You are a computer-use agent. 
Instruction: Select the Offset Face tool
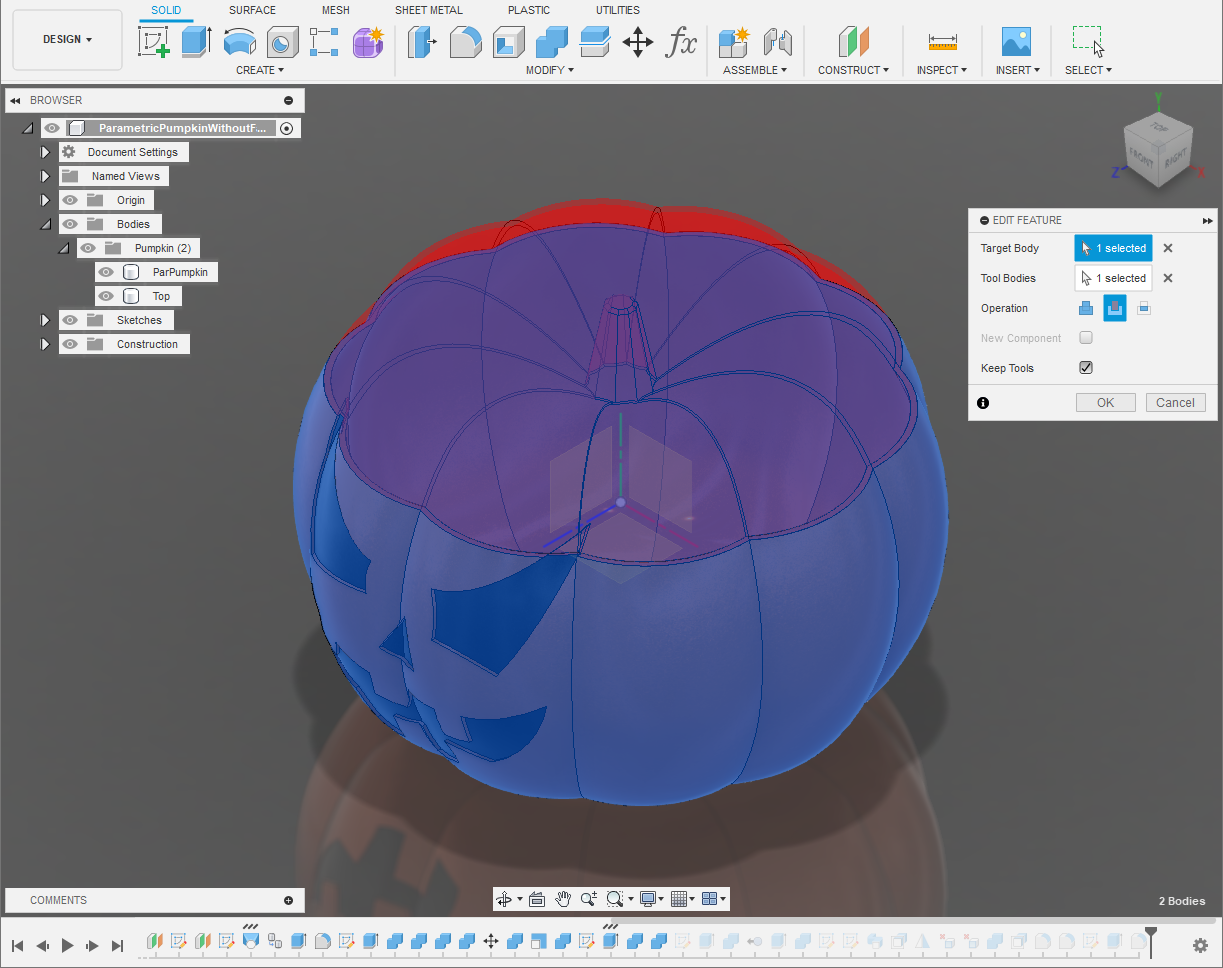pos(594,42)
